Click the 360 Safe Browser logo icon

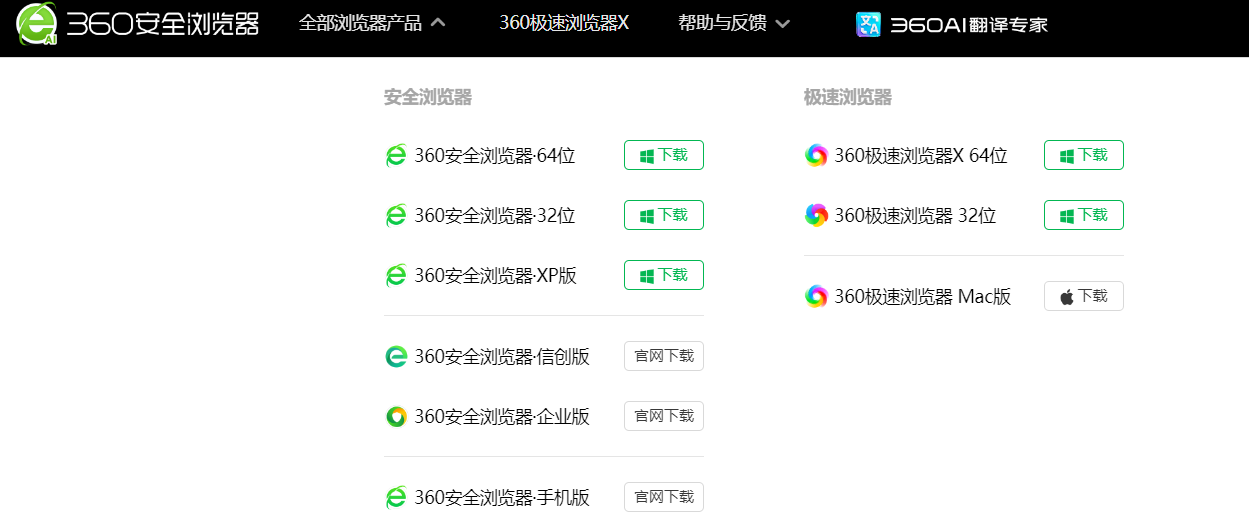point(37,25)
